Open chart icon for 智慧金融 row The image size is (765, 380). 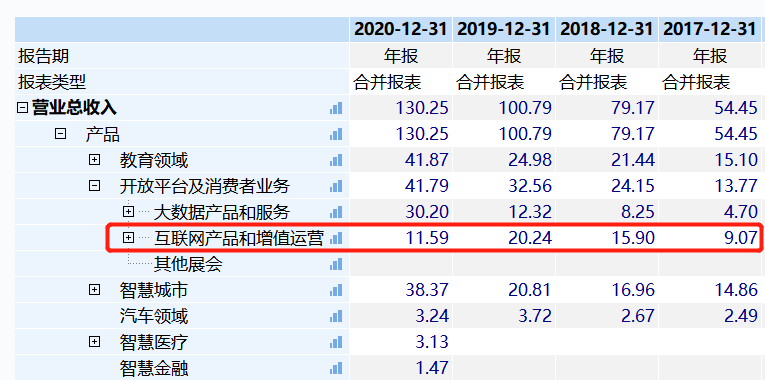tap(336, 368)
